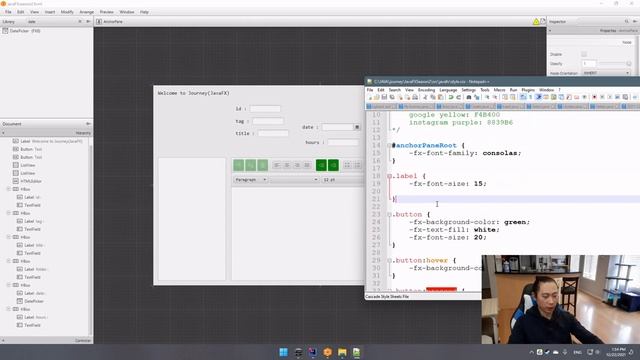Click the yellow warning icon in Scene Builder
Viewport: 640px width, 360px height.
(536, 22)
